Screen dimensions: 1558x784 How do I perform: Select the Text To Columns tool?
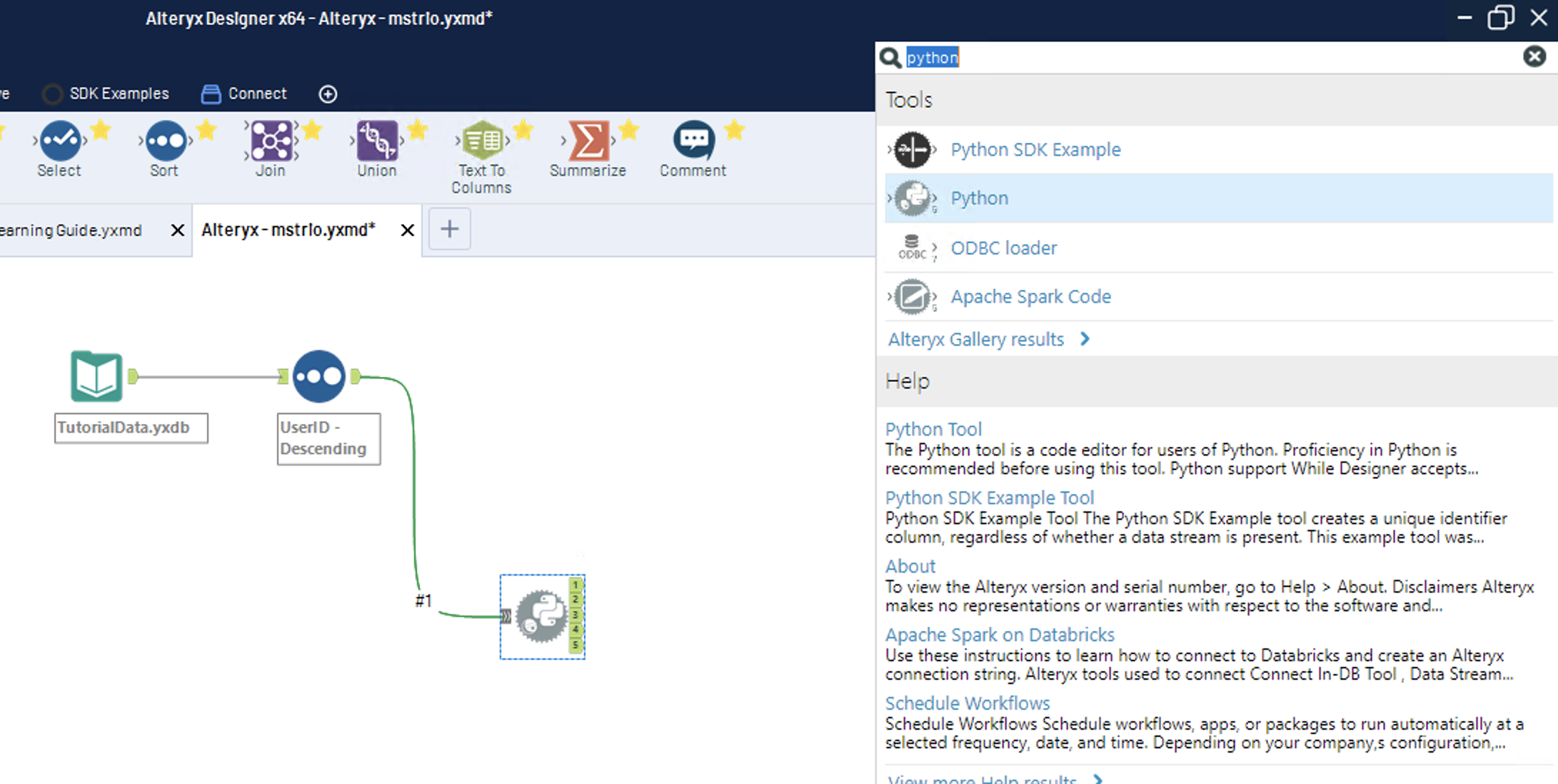tap(482, 143)
